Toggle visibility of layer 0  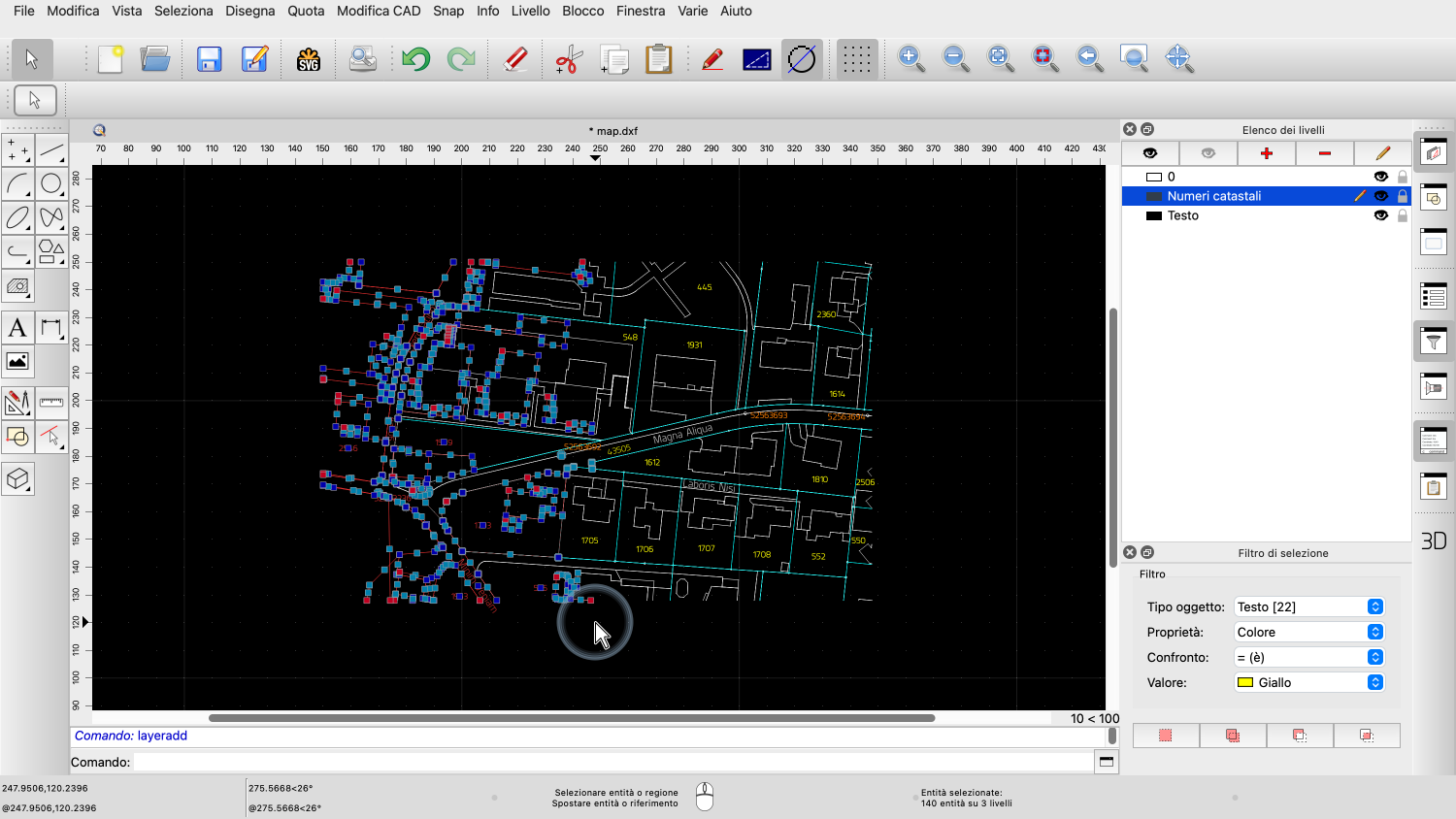(1380, 177)
